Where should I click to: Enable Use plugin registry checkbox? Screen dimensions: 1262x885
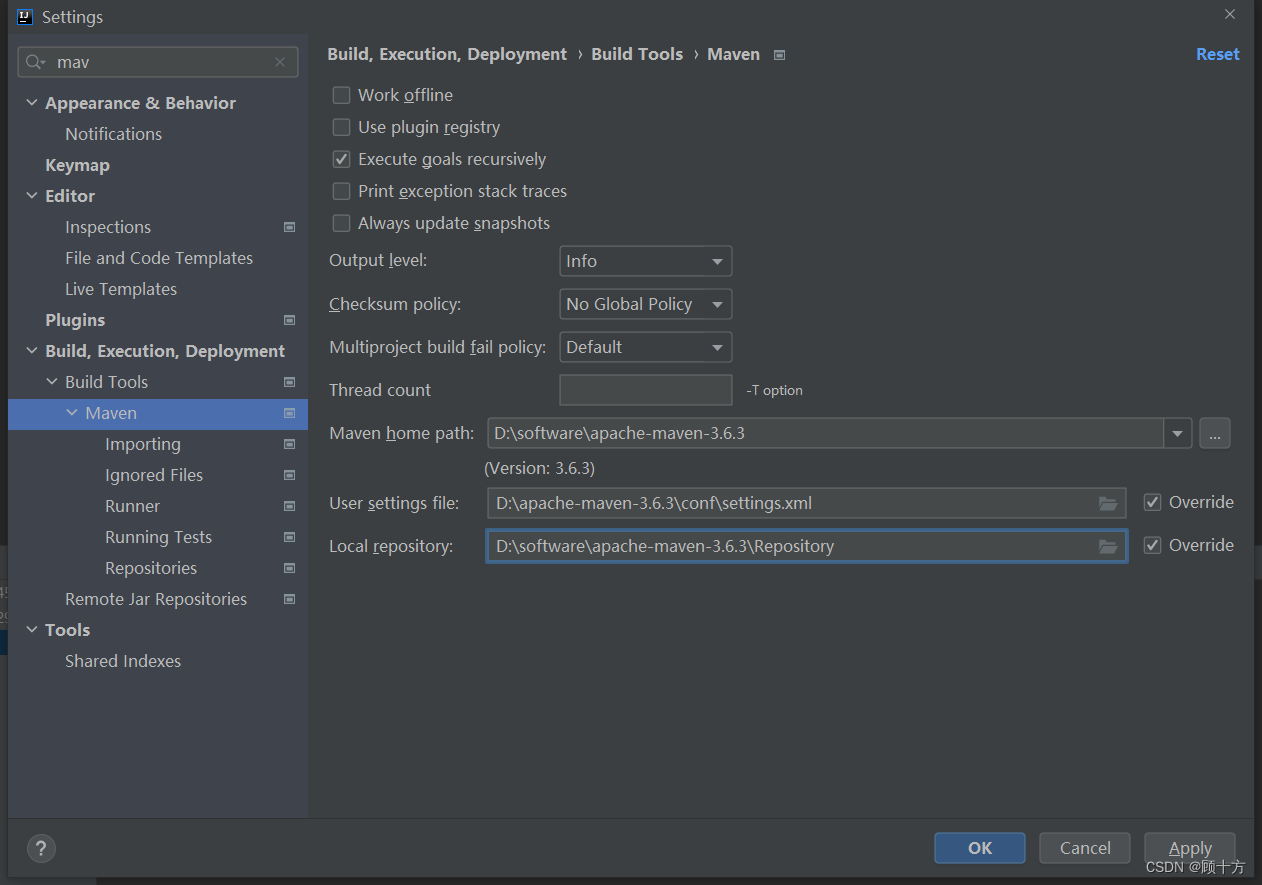coord(342,127)
